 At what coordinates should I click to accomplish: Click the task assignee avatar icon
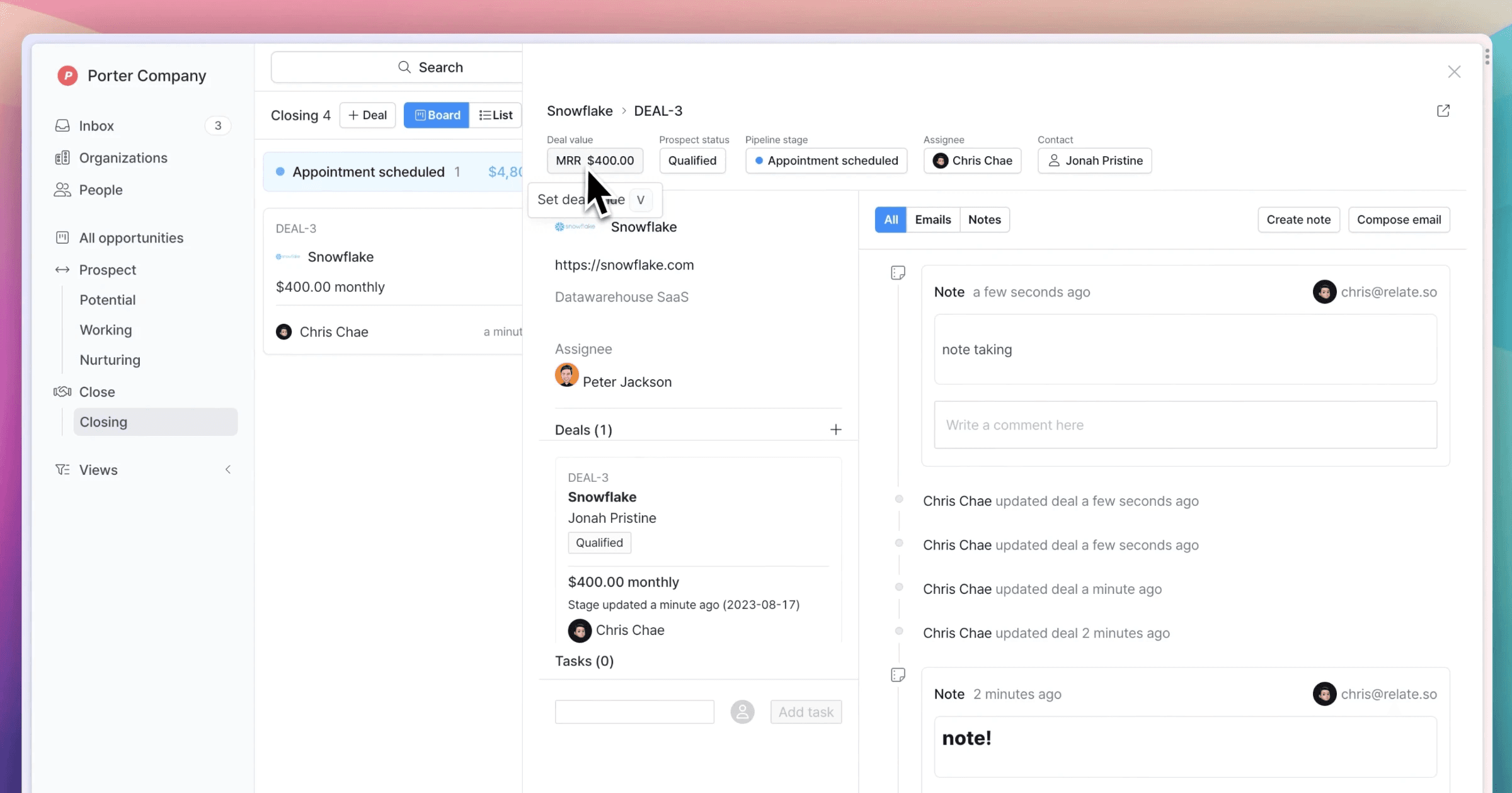742,712
